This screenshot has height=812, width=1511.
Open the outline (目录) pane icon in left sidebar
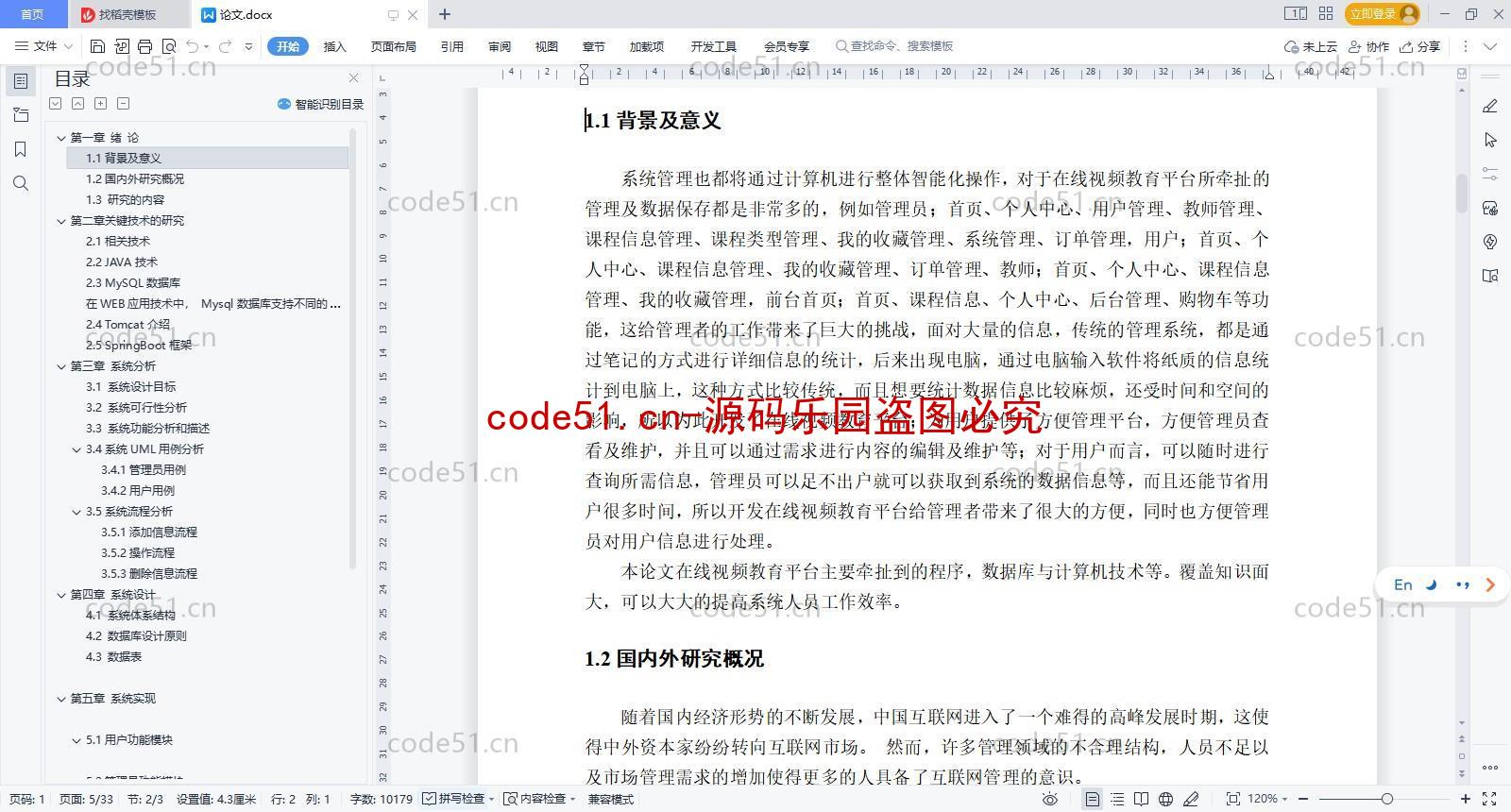pyautogui.click(x=21, y=81)
